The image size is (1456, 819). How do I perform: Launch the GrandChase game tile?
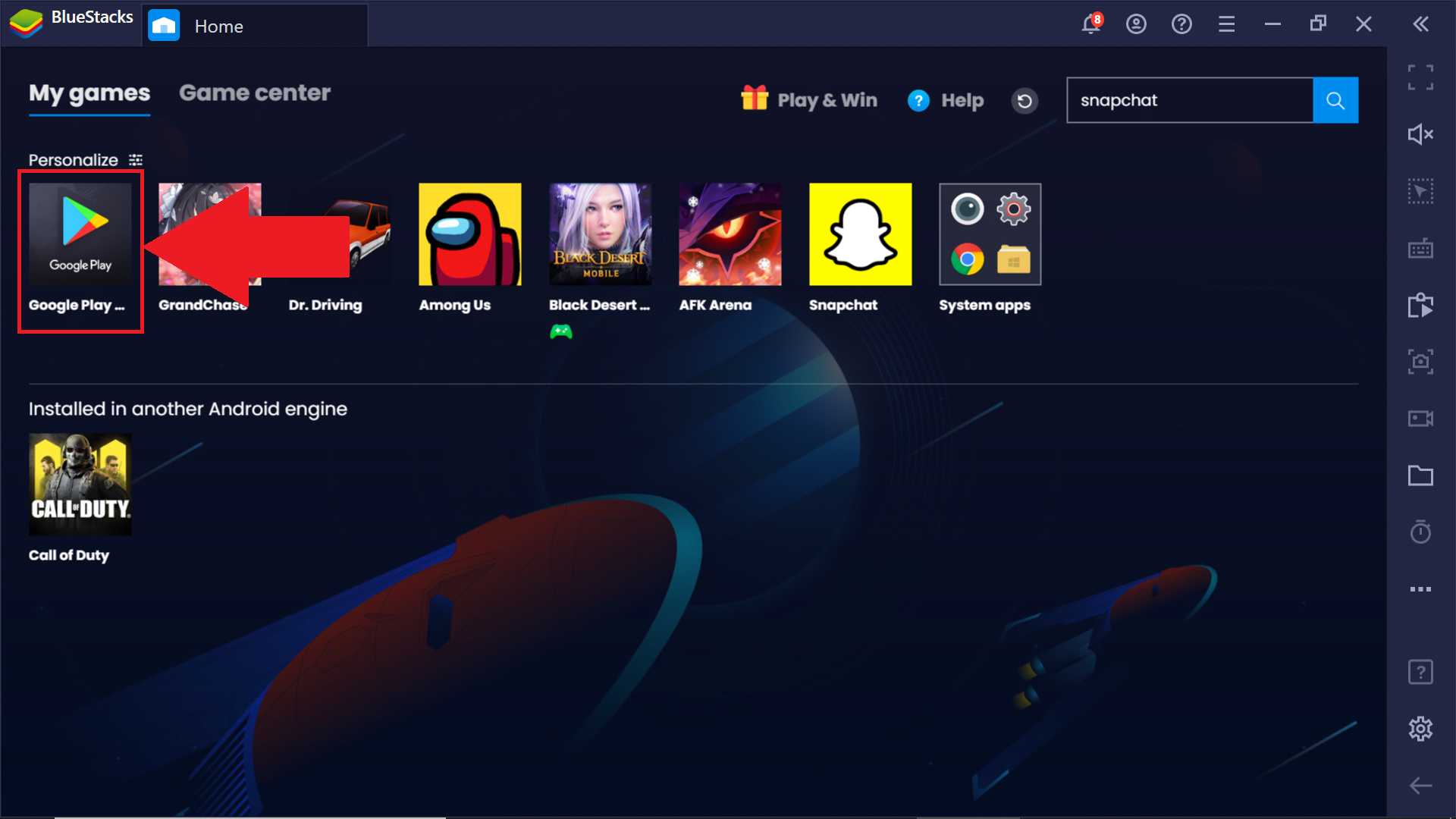(210, 234)
